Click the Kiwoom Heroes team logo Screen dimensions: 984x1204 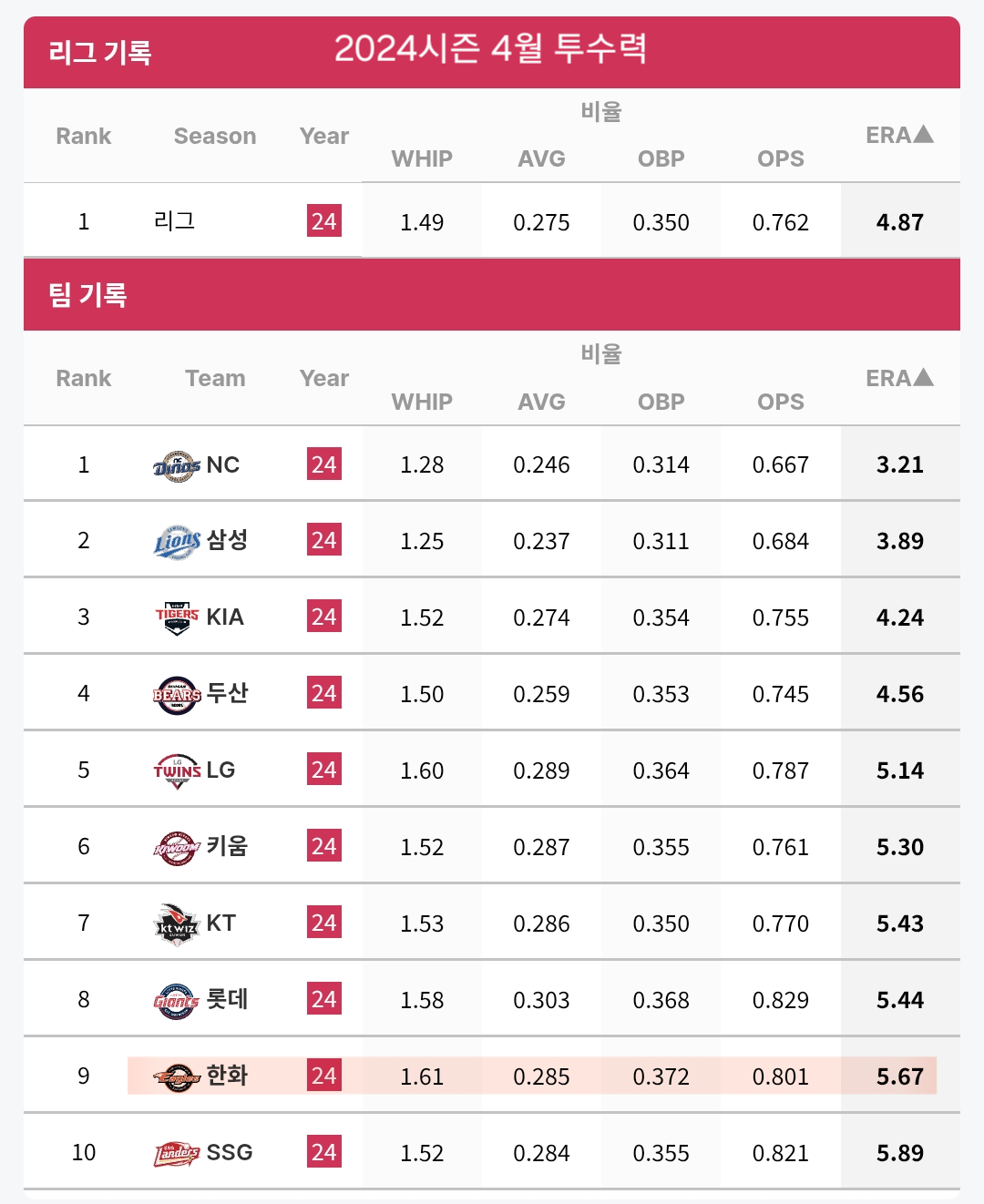pyautogui.click(x=177, y=847)
